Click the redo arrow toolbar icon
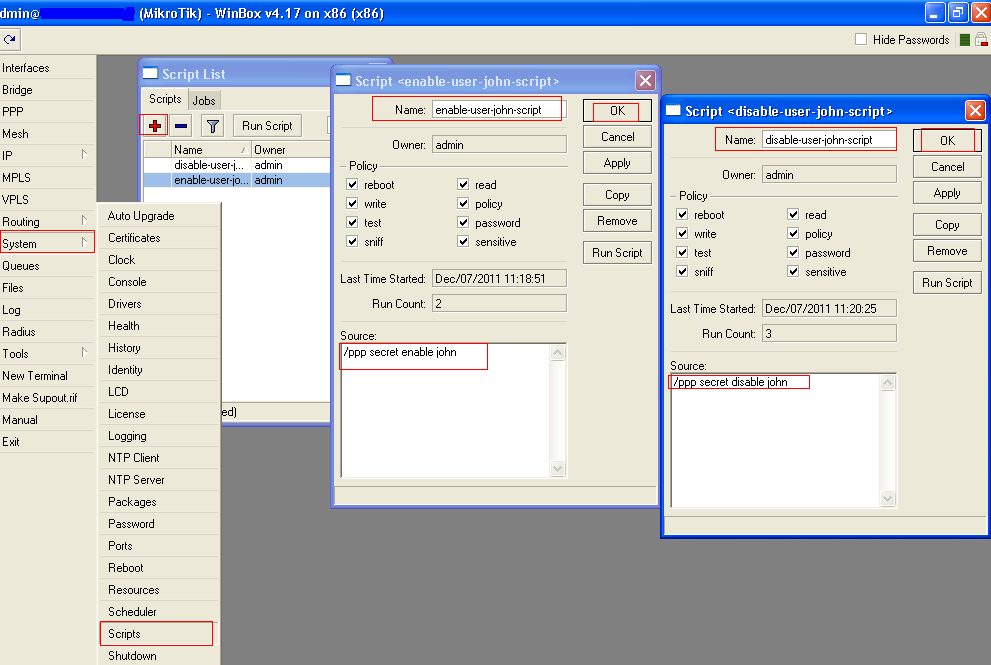This screenshot has width=991, height=665. pos(9,39)
